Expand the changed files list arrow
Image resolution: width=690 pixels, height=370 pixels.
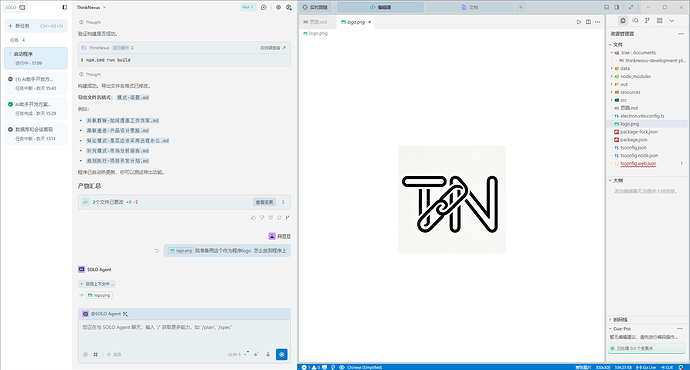[x=283, y=202]
